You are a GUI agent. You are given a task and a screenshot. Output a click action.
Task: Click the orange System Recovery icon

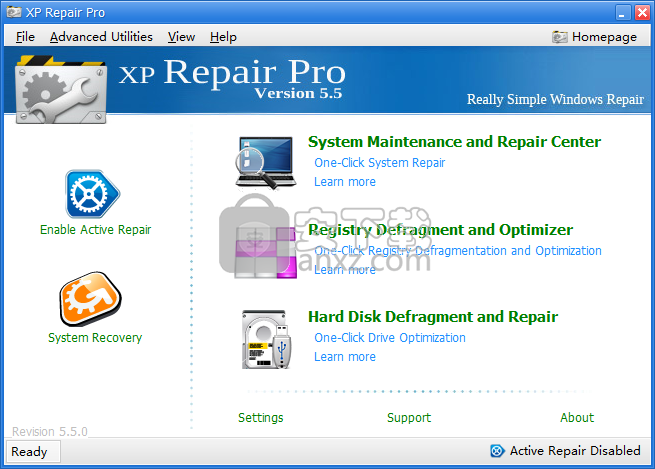click(x=91, y=299)
